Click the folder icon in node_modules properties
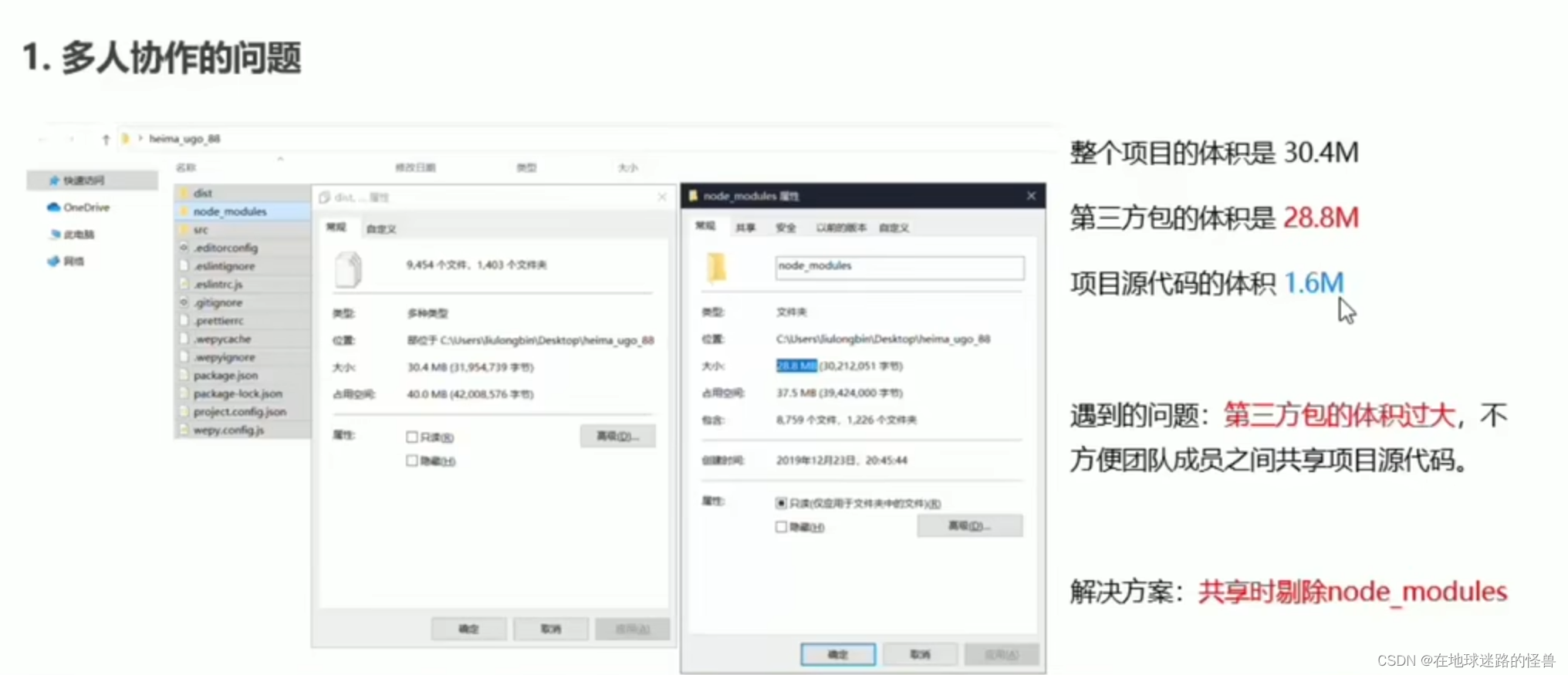 pyautogui.click(x=717, y=267)
